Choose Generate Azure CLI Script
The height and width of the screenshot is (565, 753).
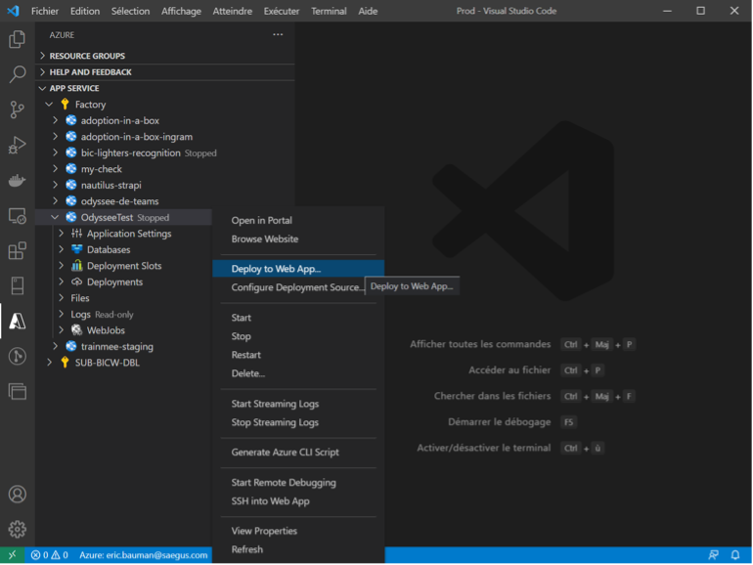click(298, 452)
